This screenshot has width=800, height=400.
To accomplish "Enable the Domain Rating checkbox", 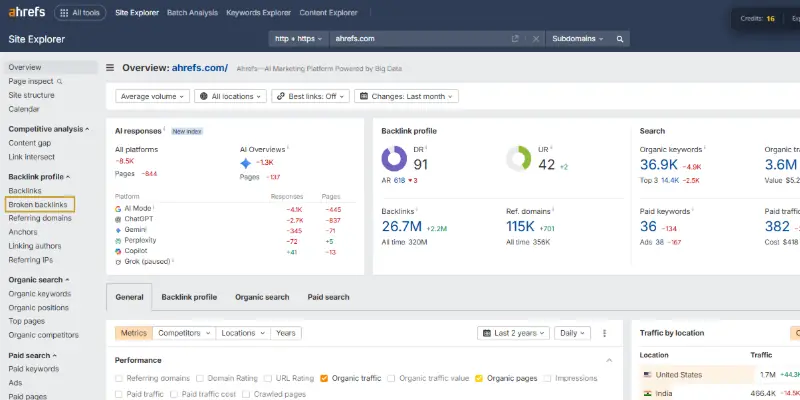I will click(x=200, y=379).
